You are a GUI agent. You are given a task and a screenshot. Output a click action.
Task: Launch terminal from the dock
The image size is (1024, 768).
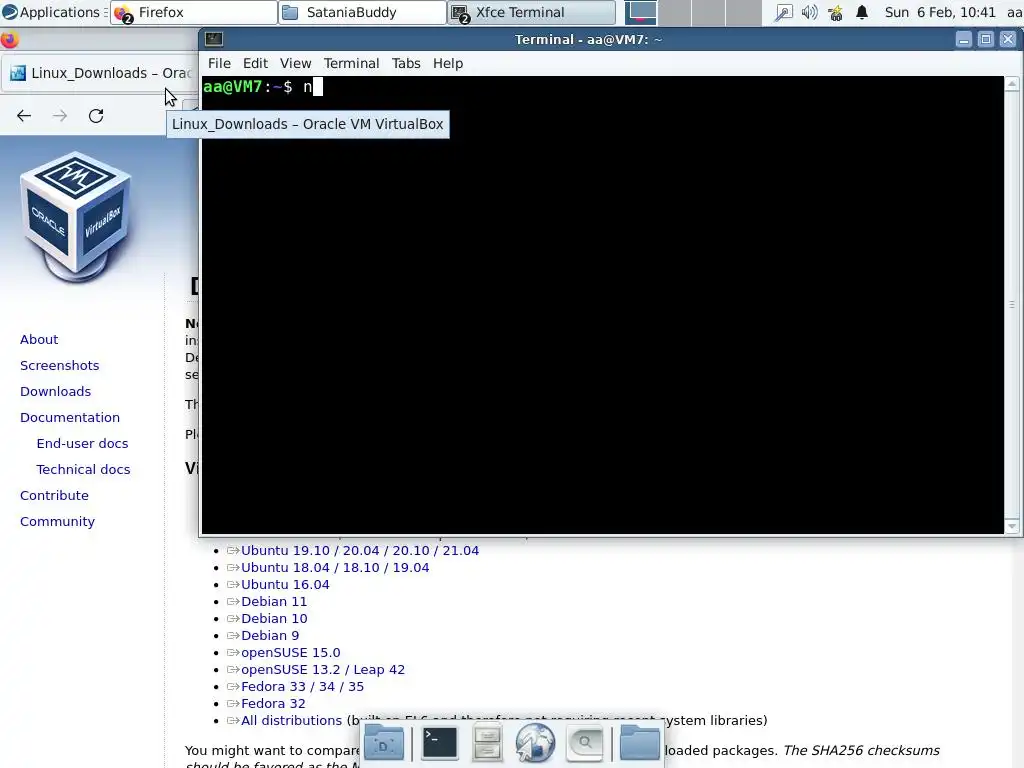(439, 743)
